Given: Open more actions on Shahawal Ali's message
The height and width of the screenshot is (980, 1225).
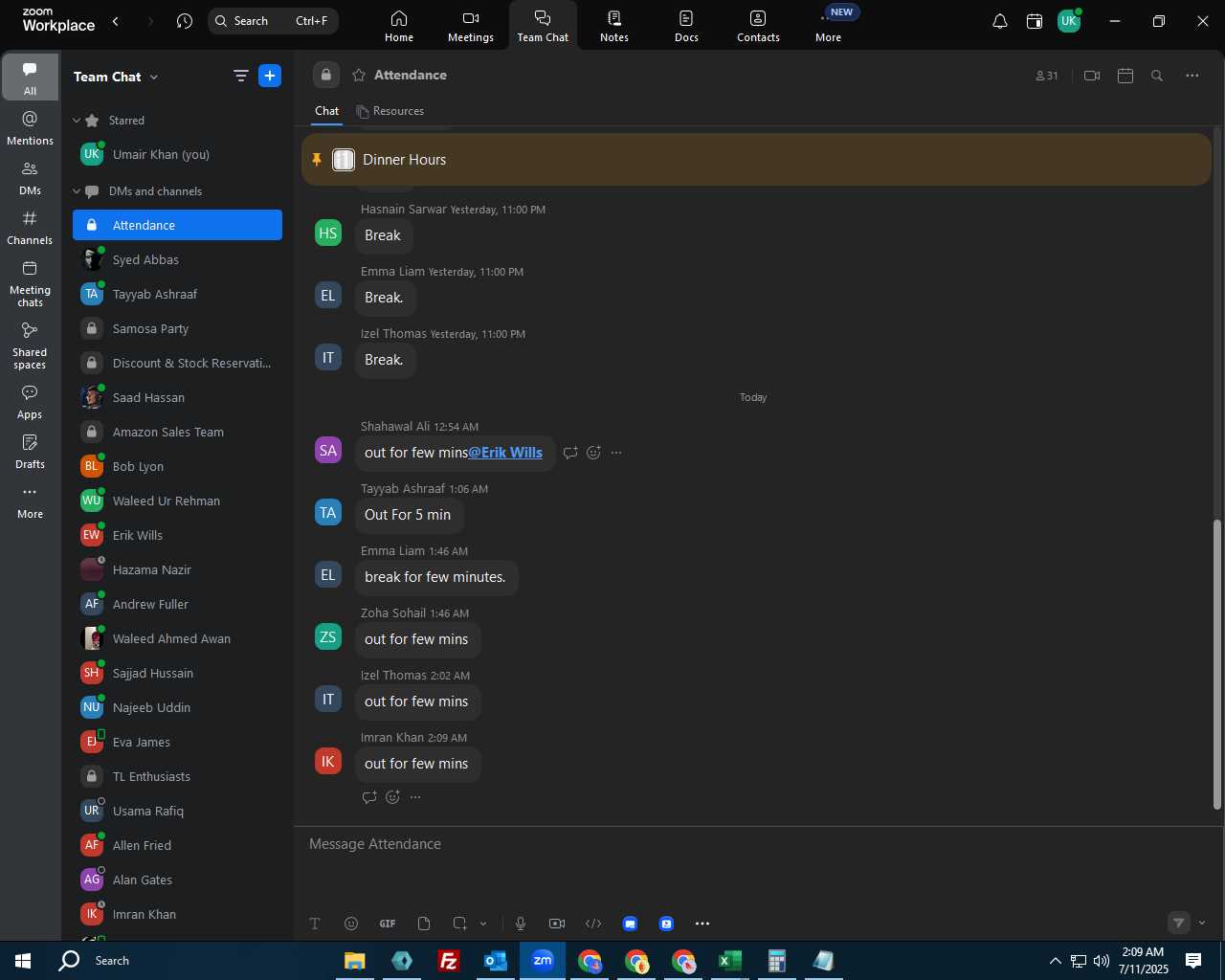Looking at the screenshot, I should click(616, 453).
